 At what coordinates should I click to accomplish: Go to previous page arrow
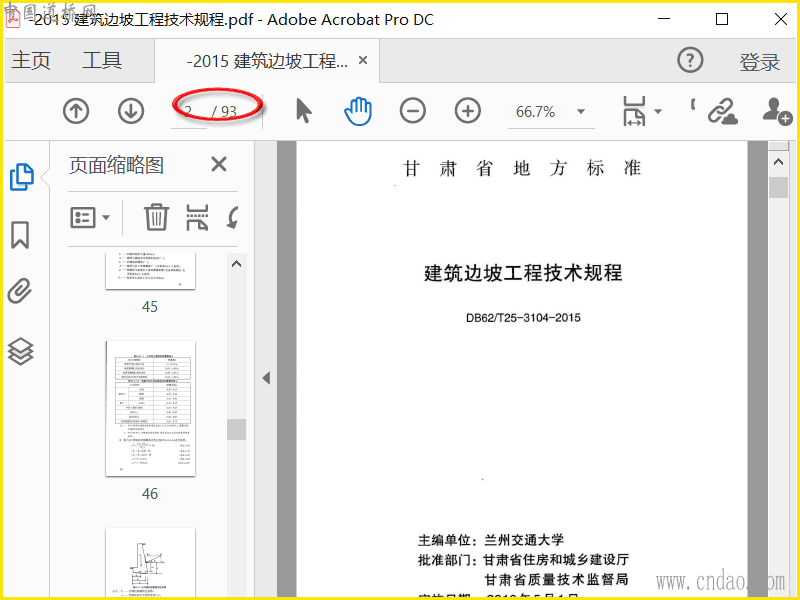tap(76, 111)
